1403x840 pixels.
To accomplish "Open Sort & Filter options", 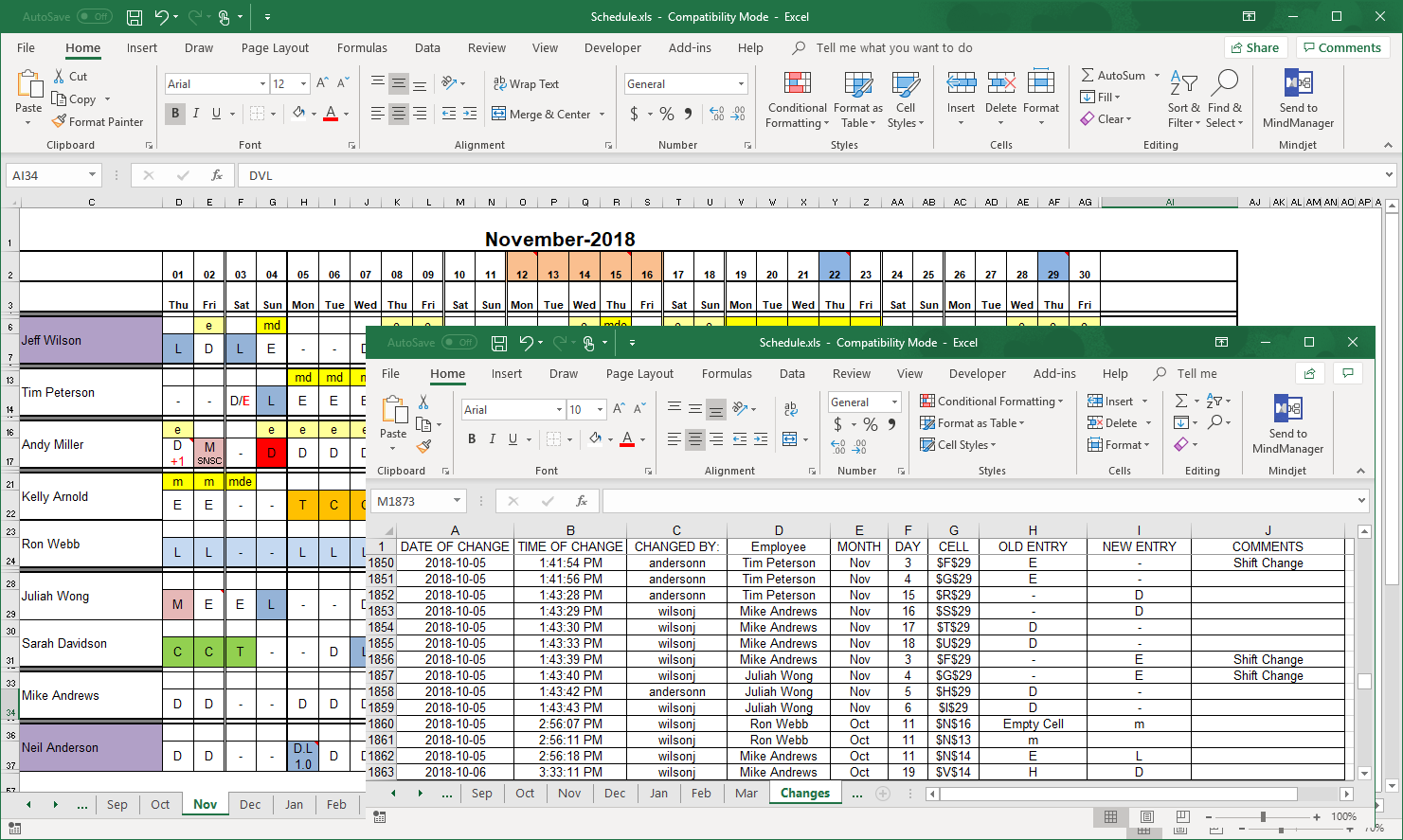I will tap(1183, 99).
